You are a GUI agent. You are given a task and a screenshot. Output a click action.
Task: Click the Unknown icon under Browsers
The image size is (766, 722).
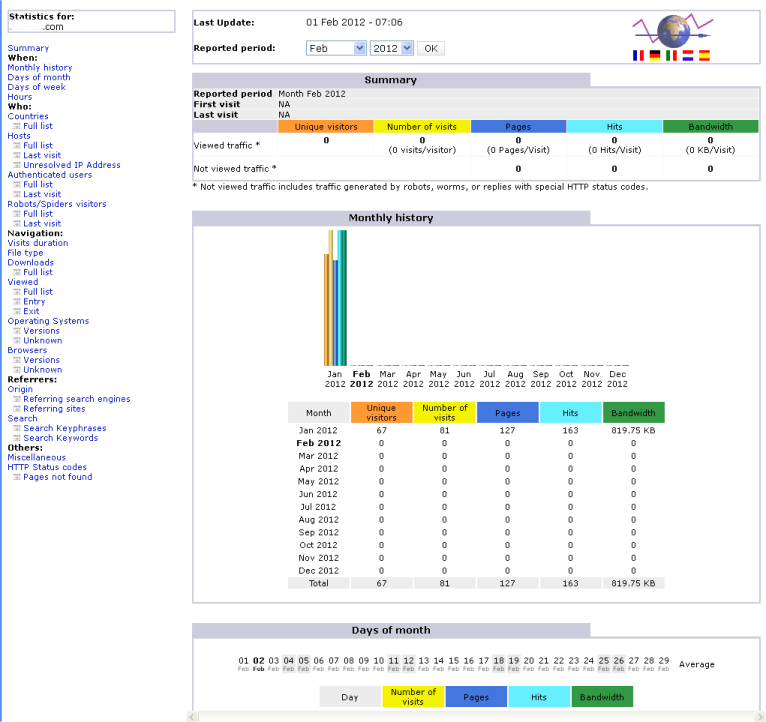pyautogui.click(x=17, y=370)
